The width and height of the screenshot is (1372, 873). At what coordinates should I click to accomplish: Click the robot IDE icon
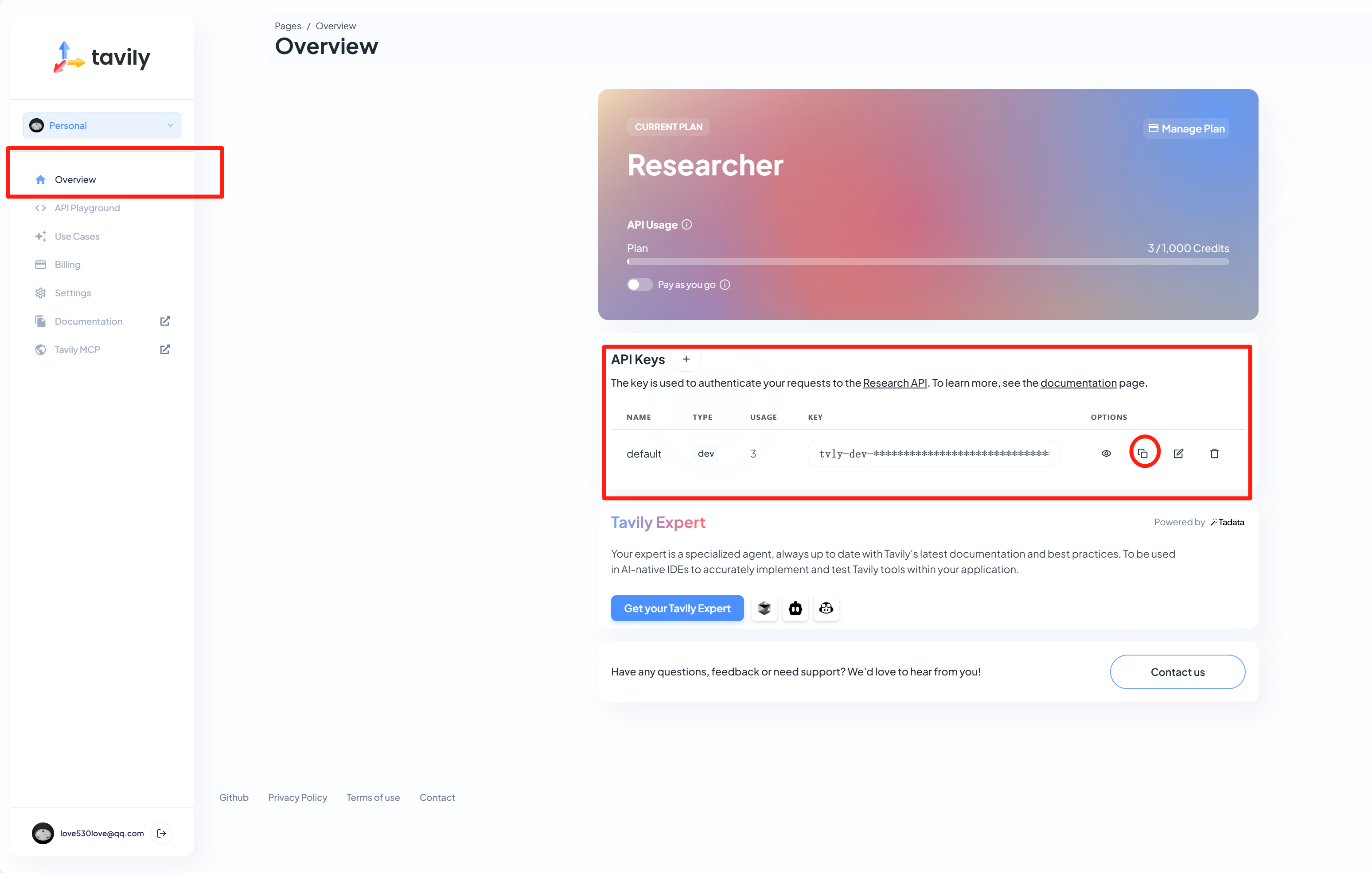pyautogui.click(x=795, y=608)
